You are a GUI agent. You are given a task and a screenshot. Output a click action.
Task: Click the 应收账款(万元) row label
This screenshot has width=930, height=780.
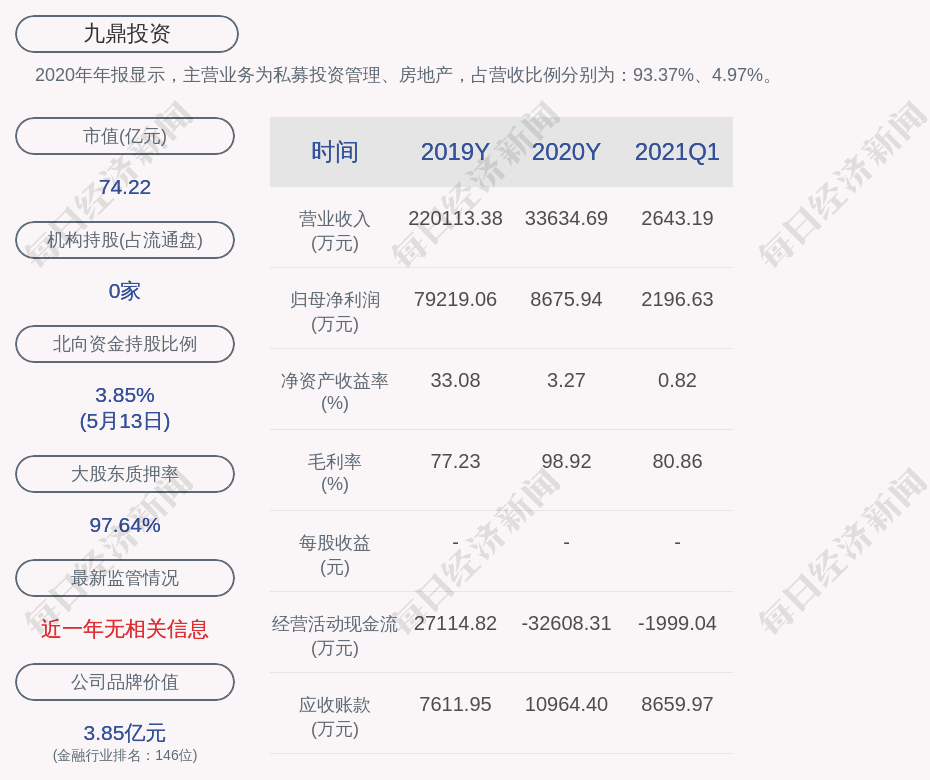[335, 717]
